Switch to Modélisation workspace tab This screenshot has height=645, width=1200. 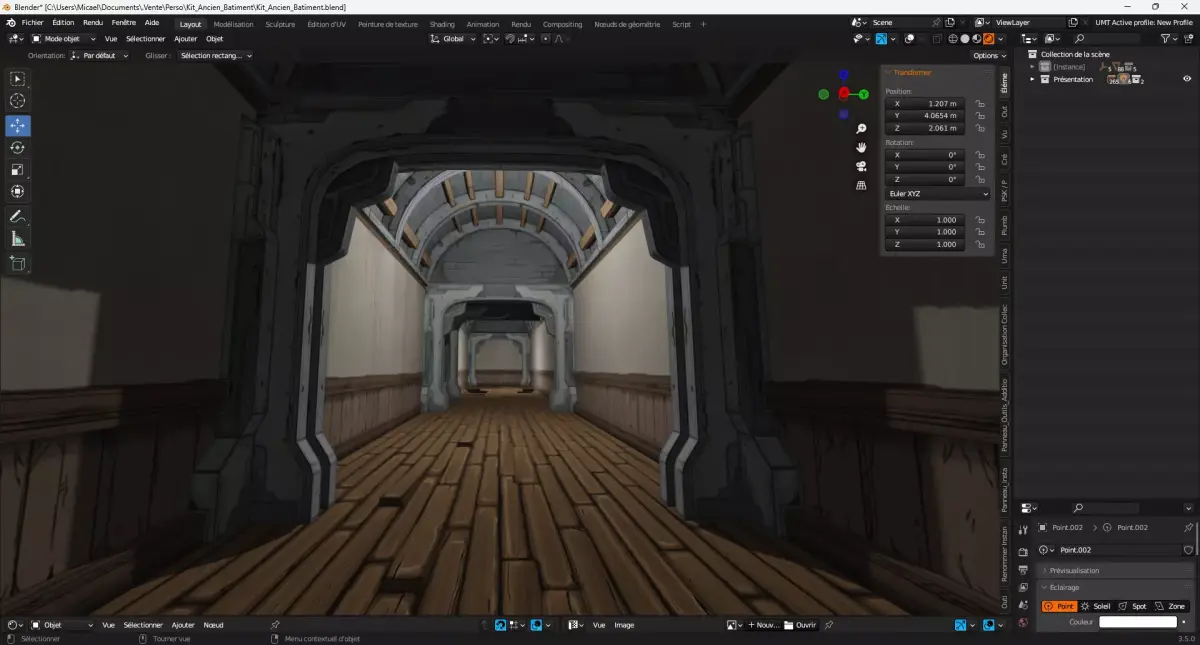coord(234,24)
